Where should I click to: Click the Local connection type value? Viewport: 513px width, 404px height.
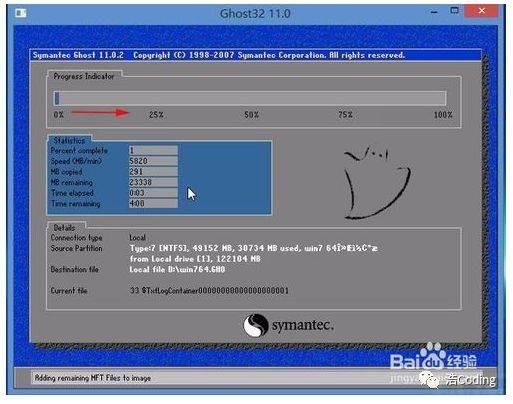click(x=137, y=238)
